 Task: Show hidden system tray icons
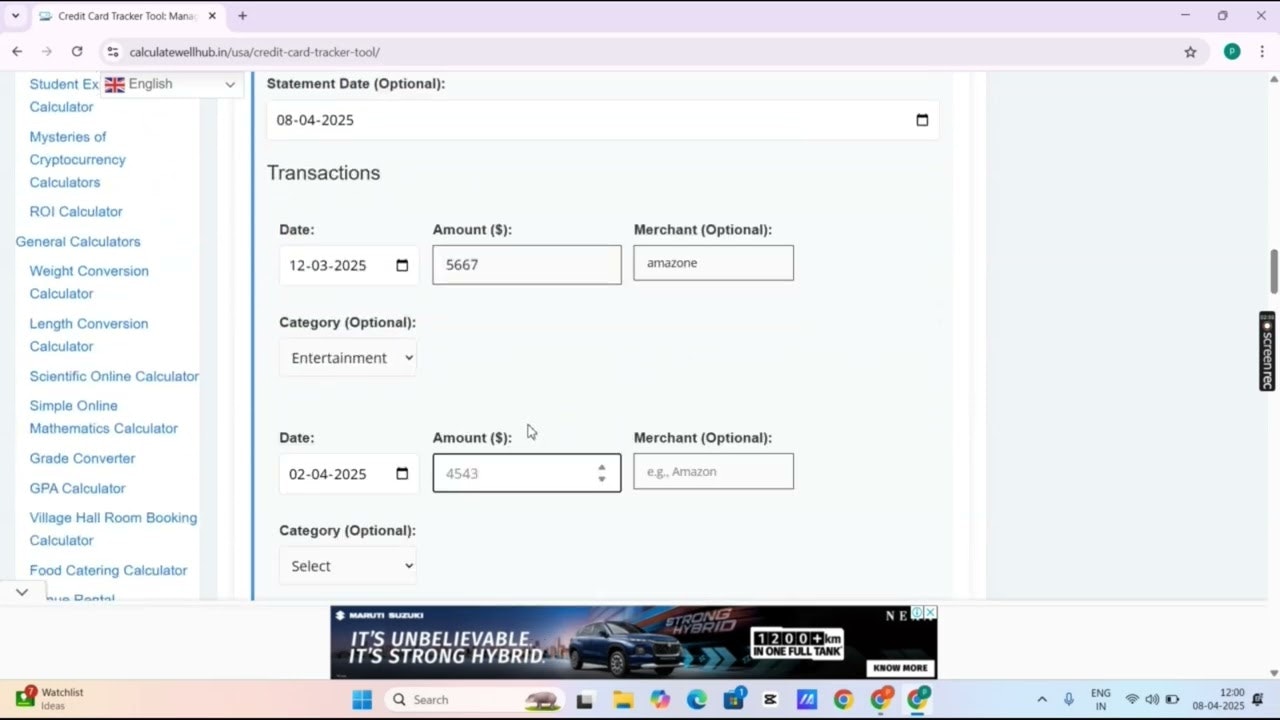(1042, 700)
